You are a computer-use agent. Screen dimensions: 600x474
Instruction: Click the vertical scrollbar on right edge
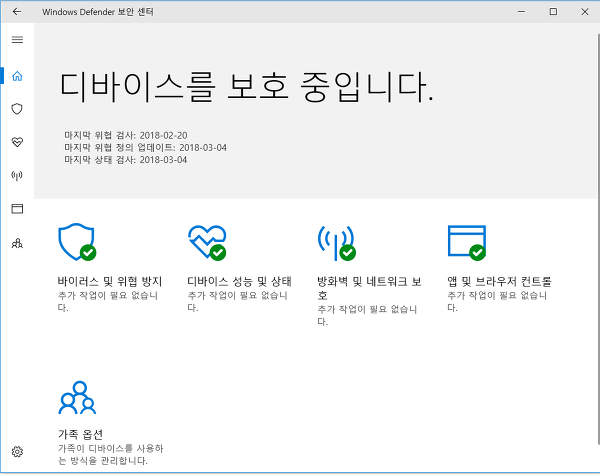tap(598, 239)
